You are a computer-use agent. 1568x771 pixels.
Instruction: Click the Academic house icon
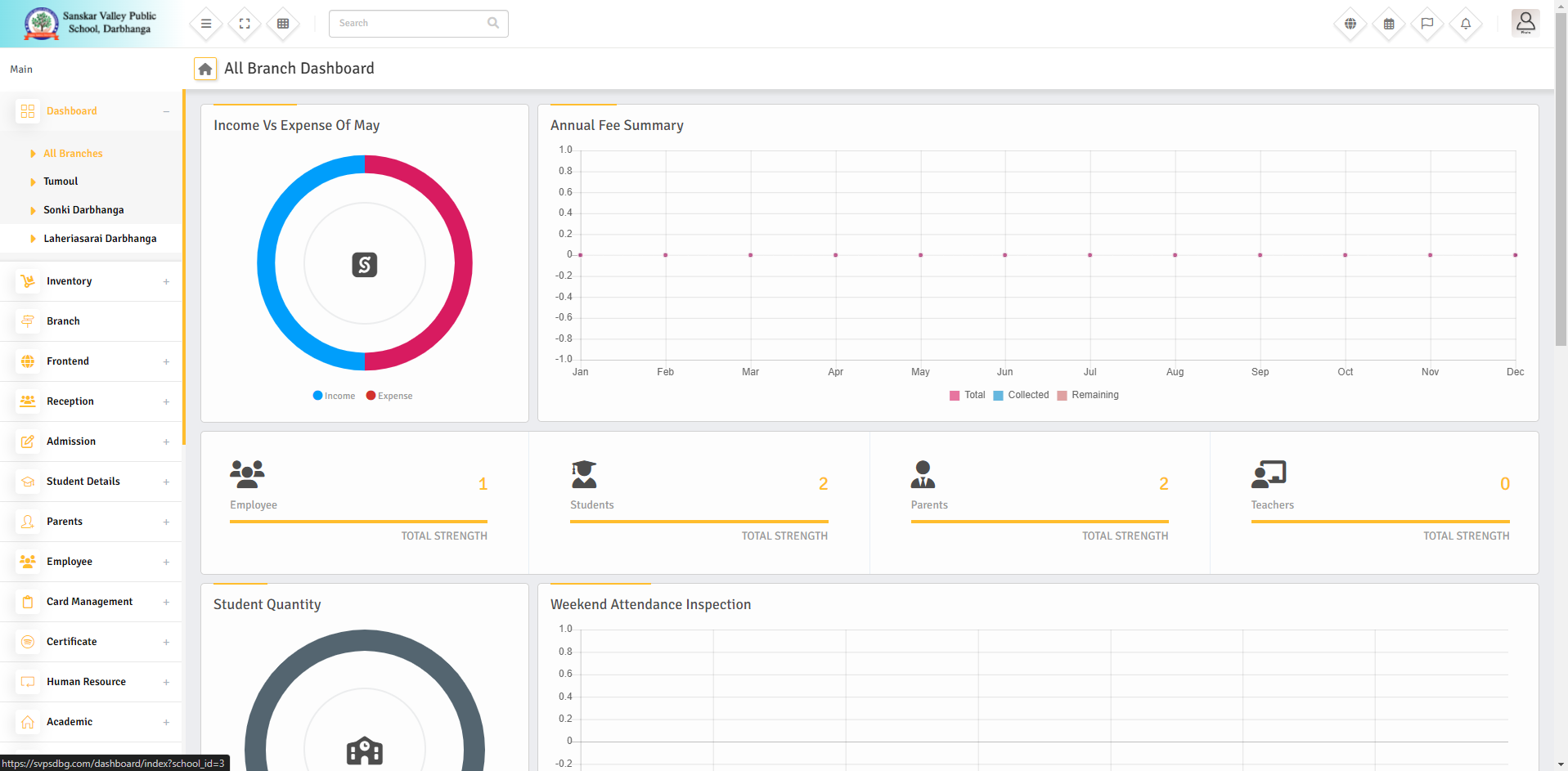[28, 722]
